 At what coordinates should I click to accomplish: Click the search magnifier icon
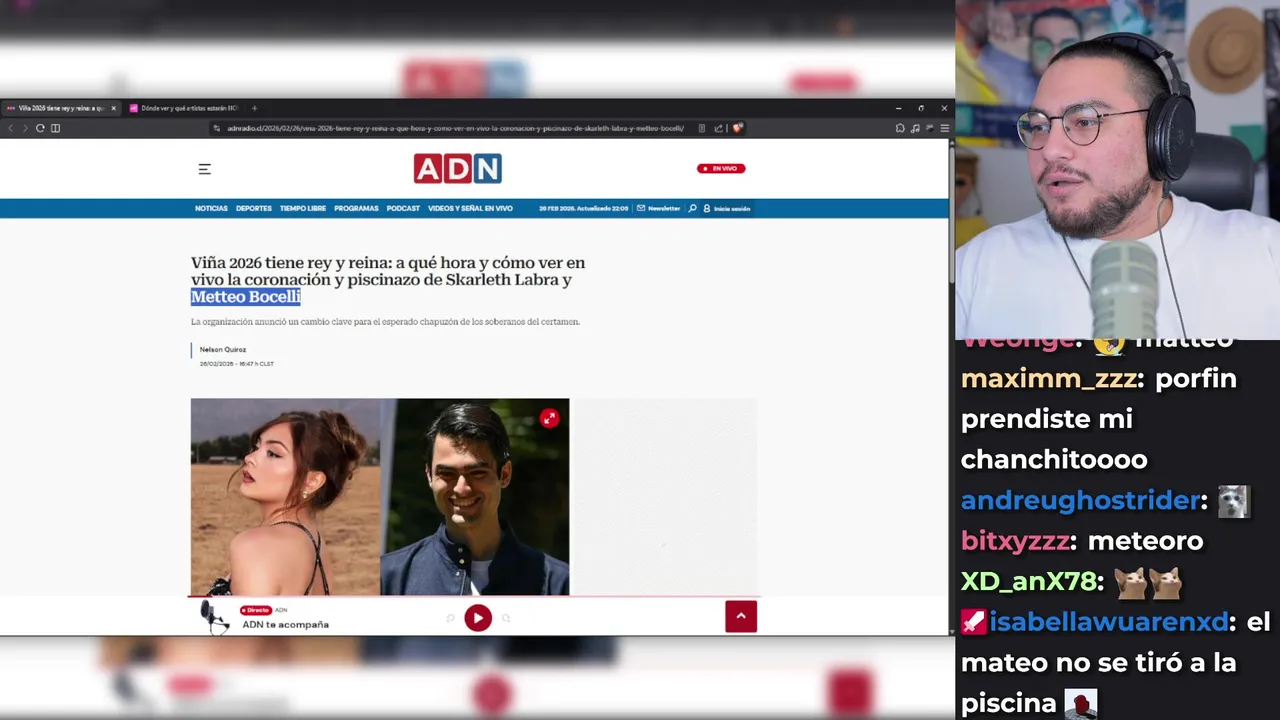coord(692,208)
